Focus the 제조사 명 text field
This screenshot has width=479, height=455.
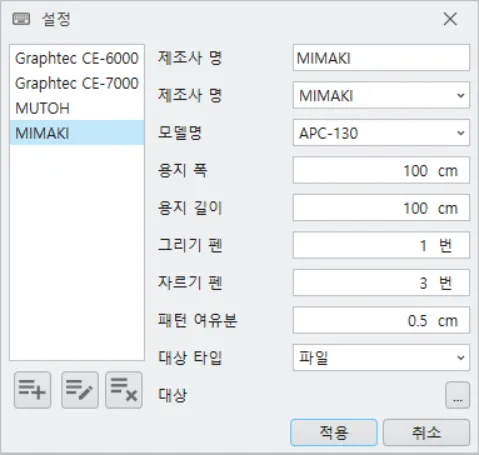[381, 58]
